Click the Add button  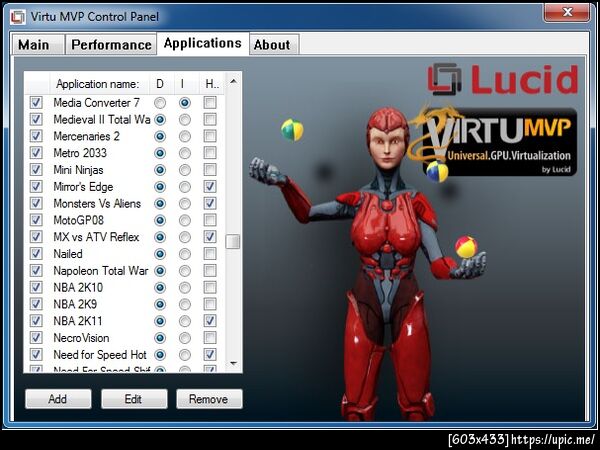coord(58,399)
